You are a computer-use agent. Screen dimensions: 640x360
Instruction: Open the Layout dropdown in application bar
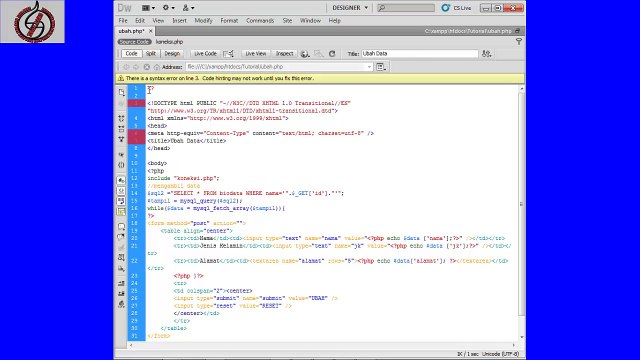click(148, 8)
